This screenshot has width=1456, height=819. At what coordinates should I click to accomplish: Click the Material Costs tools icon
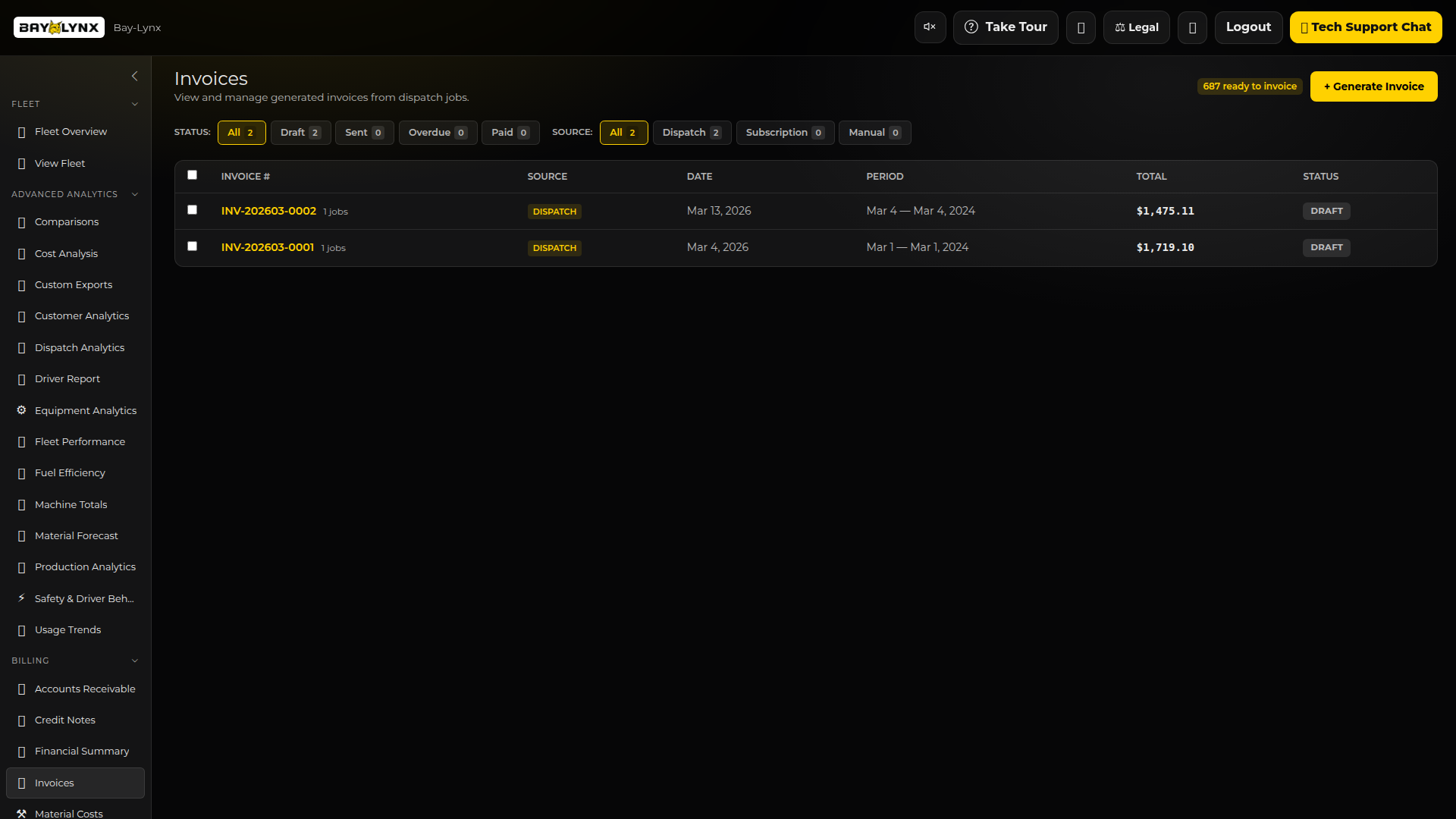[x=21, y=814]
